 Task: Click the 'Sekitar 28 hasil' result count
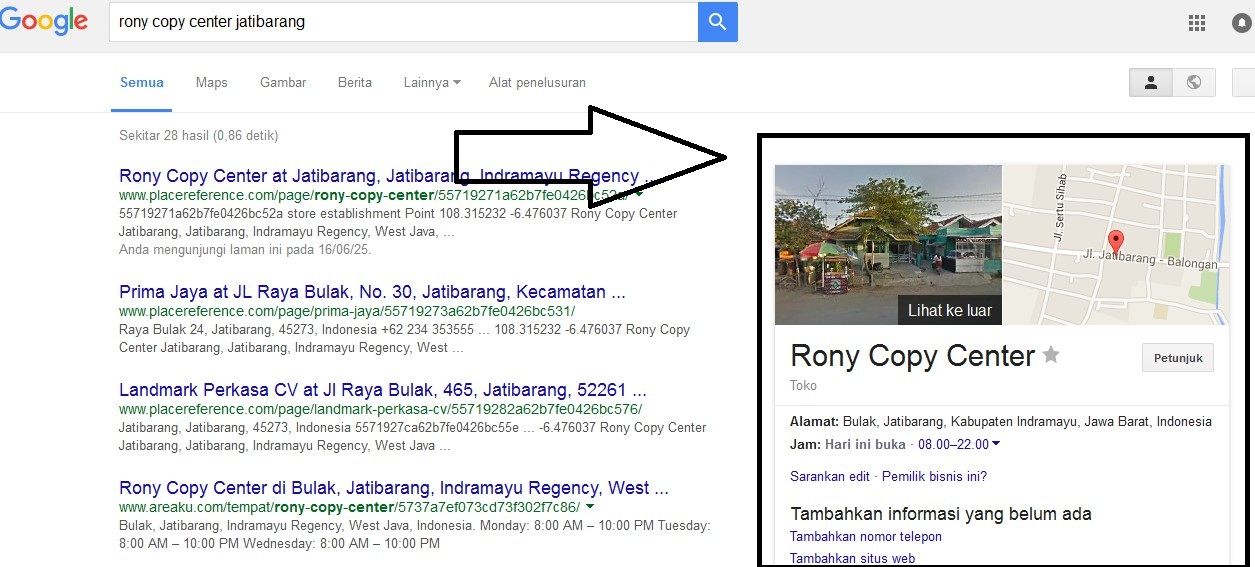click(199, 135)
